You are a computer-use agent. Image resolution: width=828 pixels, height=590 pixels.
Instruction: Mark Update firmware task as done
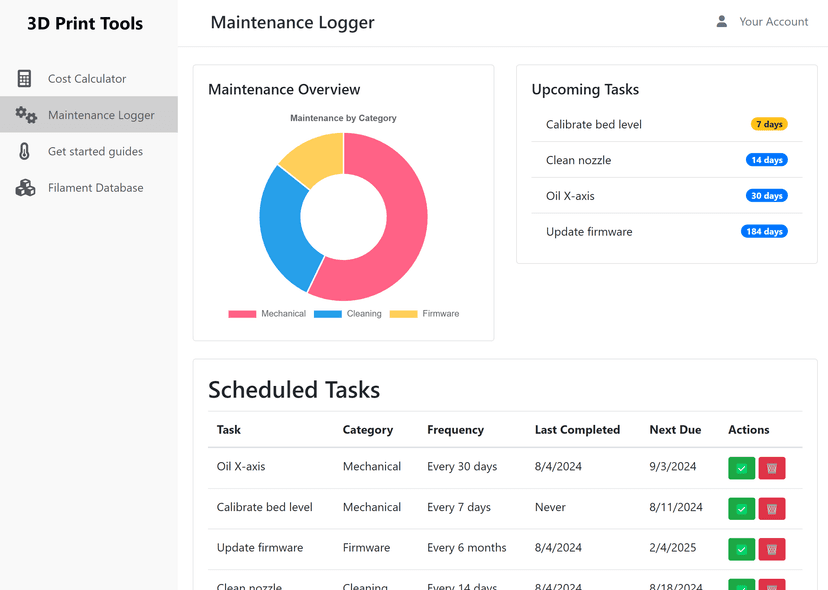point(741,549)
